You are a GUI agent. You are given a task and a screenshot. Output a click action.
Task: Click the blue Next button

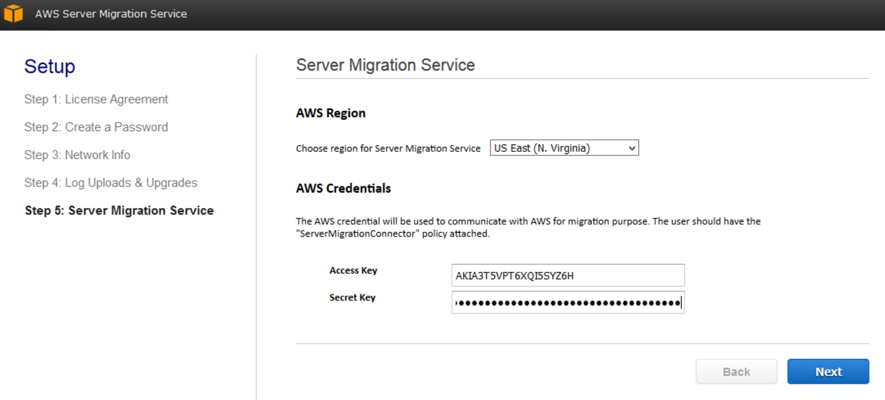coord(828,372)
